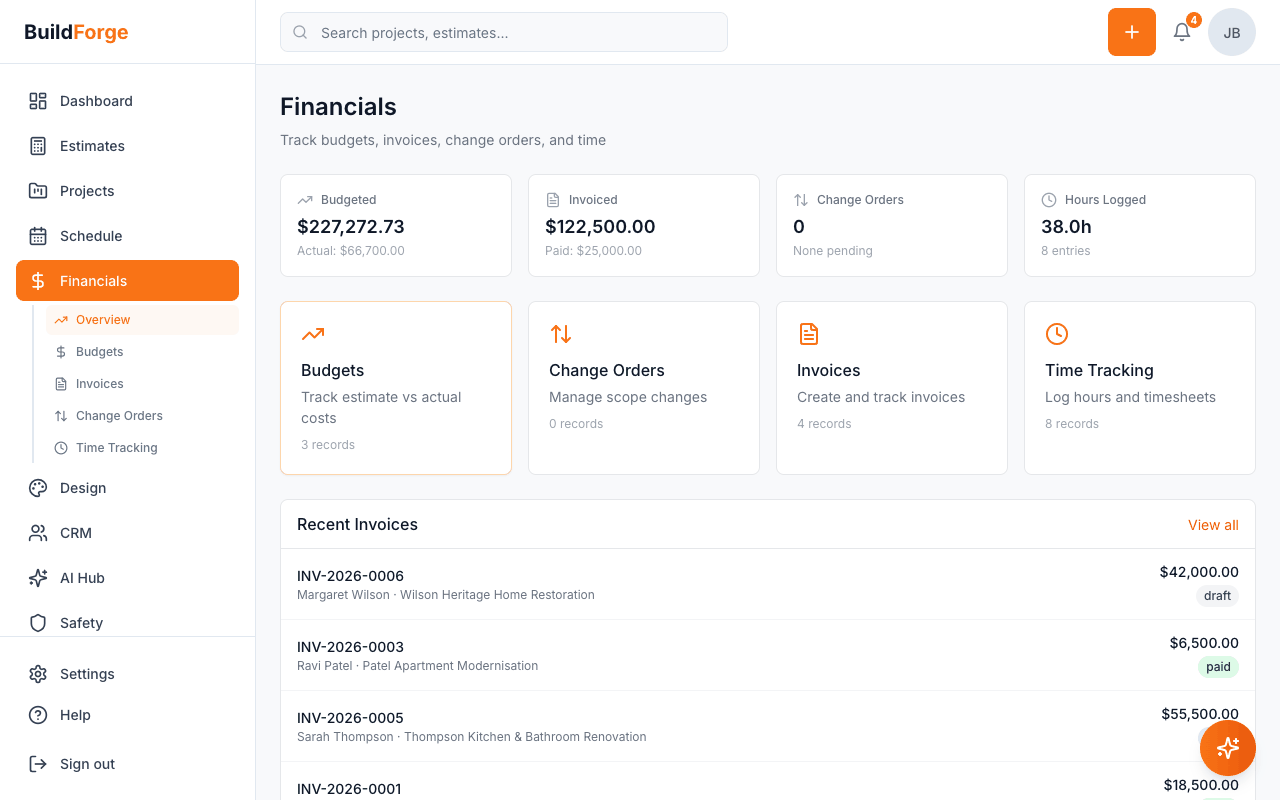Open the Estimates calculator icon
1280x800 pixels.
click(38, 146)
